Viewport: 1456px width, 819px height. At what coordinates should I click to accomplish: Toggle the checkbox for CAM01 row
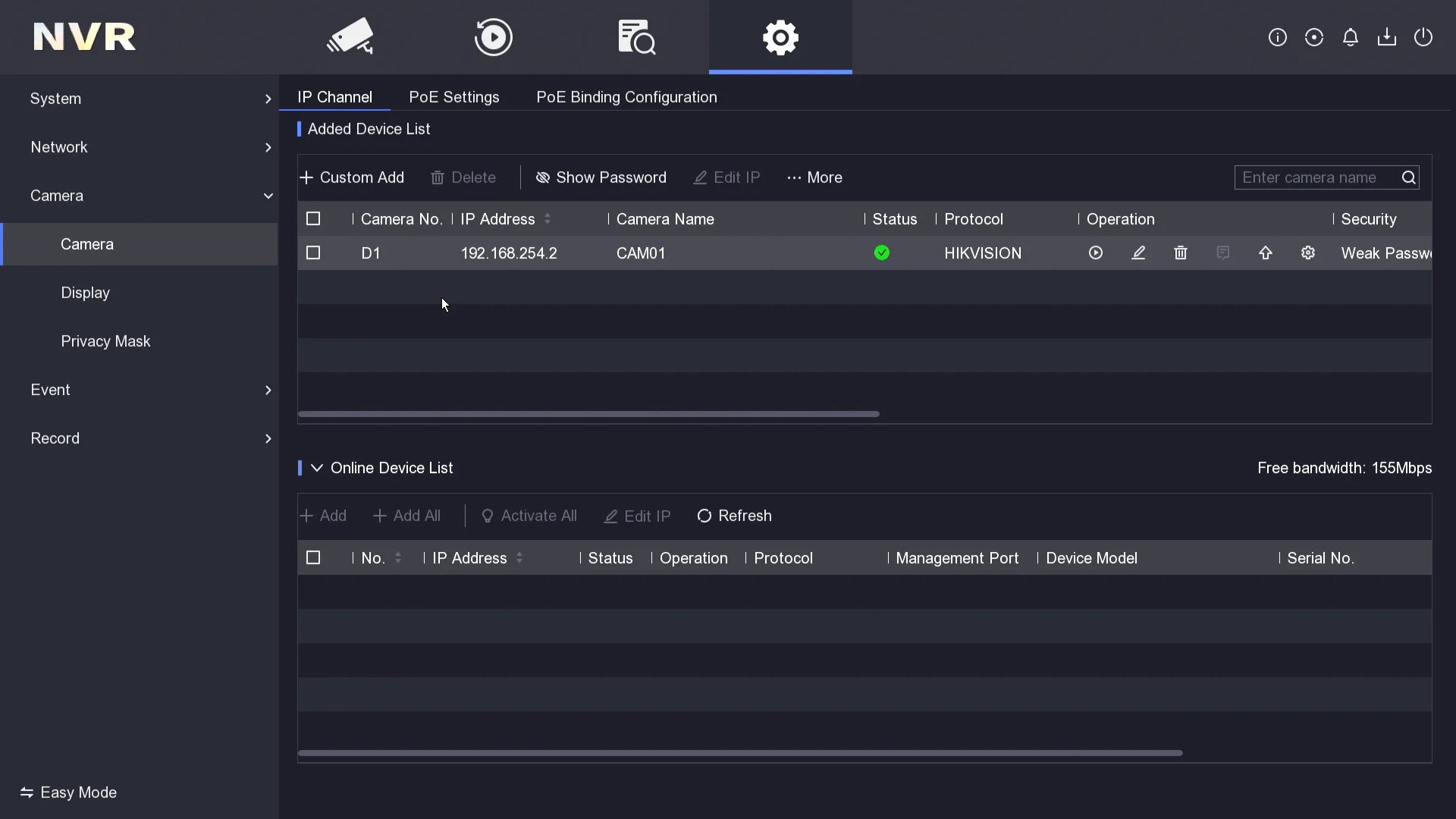coord(313,253)
